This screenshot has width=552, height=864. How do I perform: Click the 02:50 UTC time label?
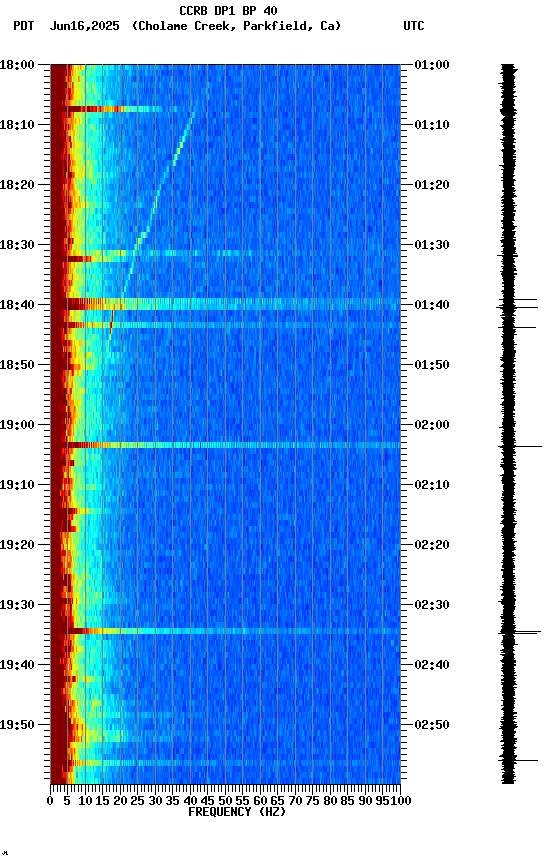coord(432,725)
